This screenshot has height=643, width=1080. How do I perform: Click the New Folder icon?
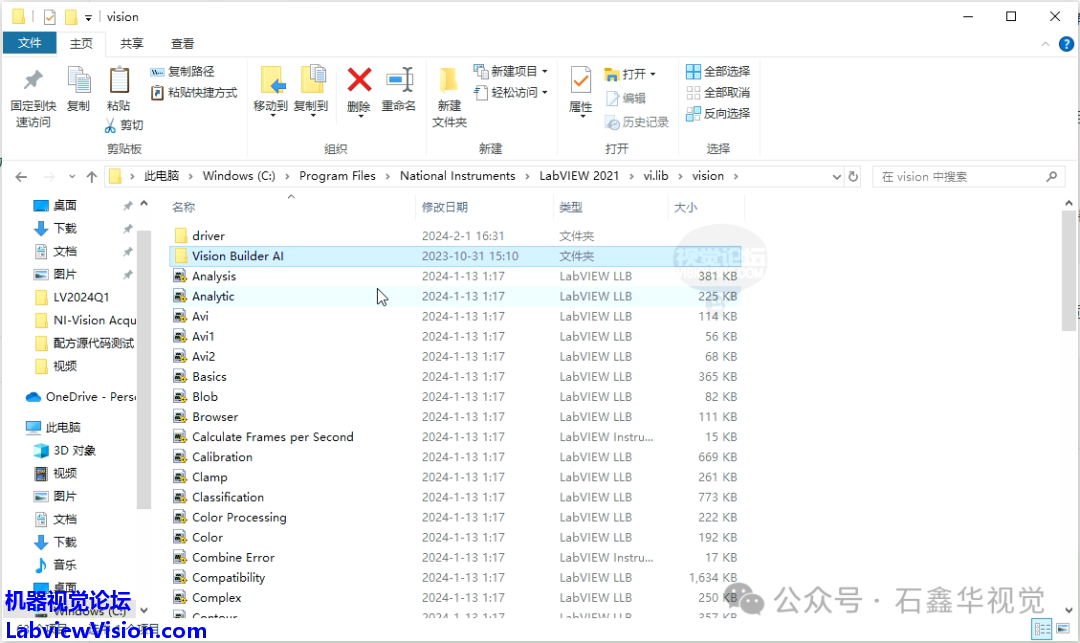point(449,82)
